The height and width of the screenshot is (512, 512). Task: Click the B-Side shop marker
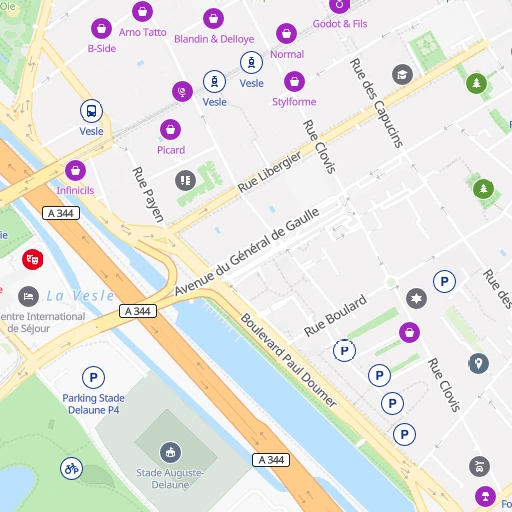coord(101,29)
